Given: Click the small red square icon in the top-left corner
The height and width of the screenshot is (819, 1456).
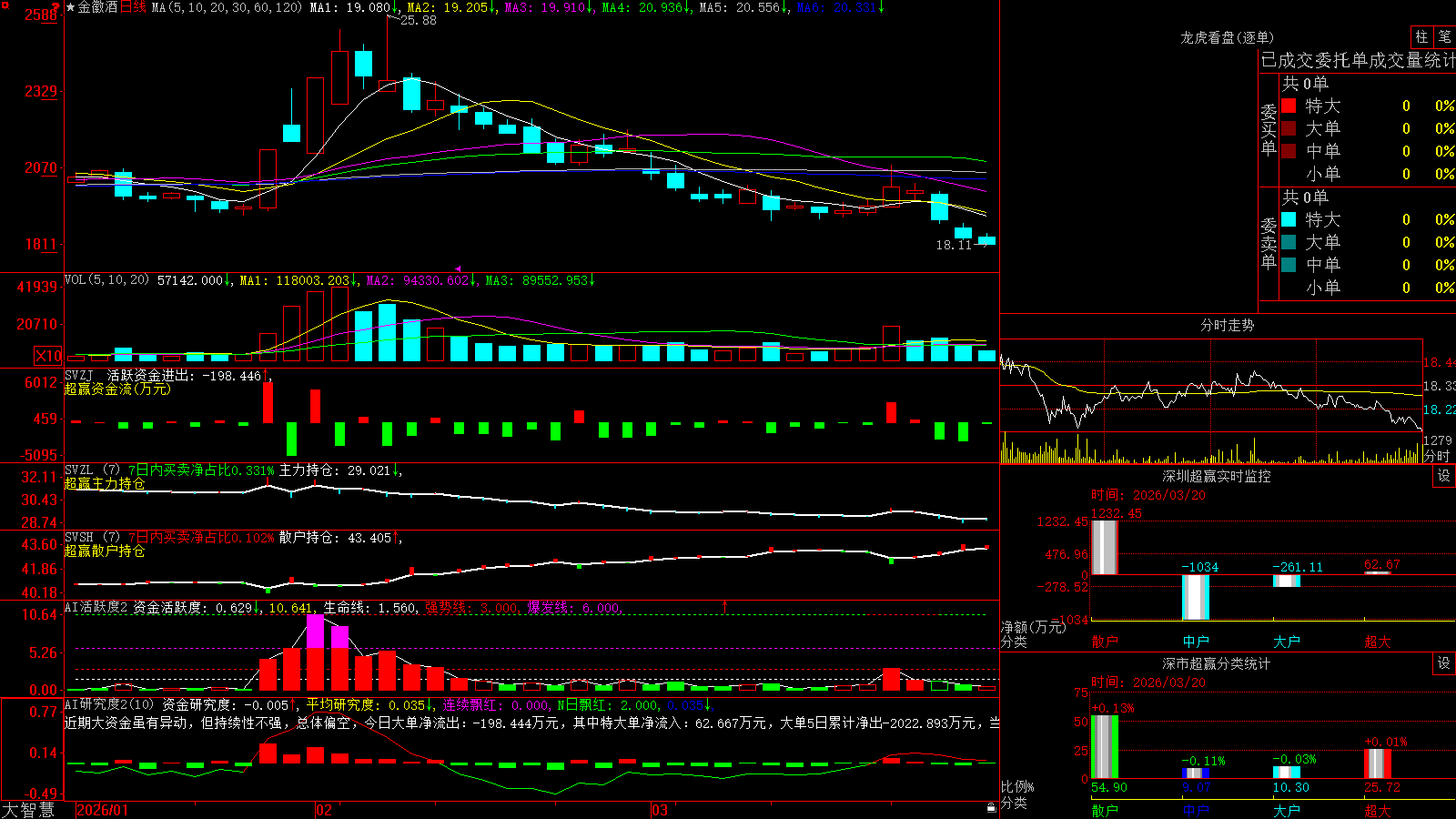Looking at the screenshot, I should point(4,4).
